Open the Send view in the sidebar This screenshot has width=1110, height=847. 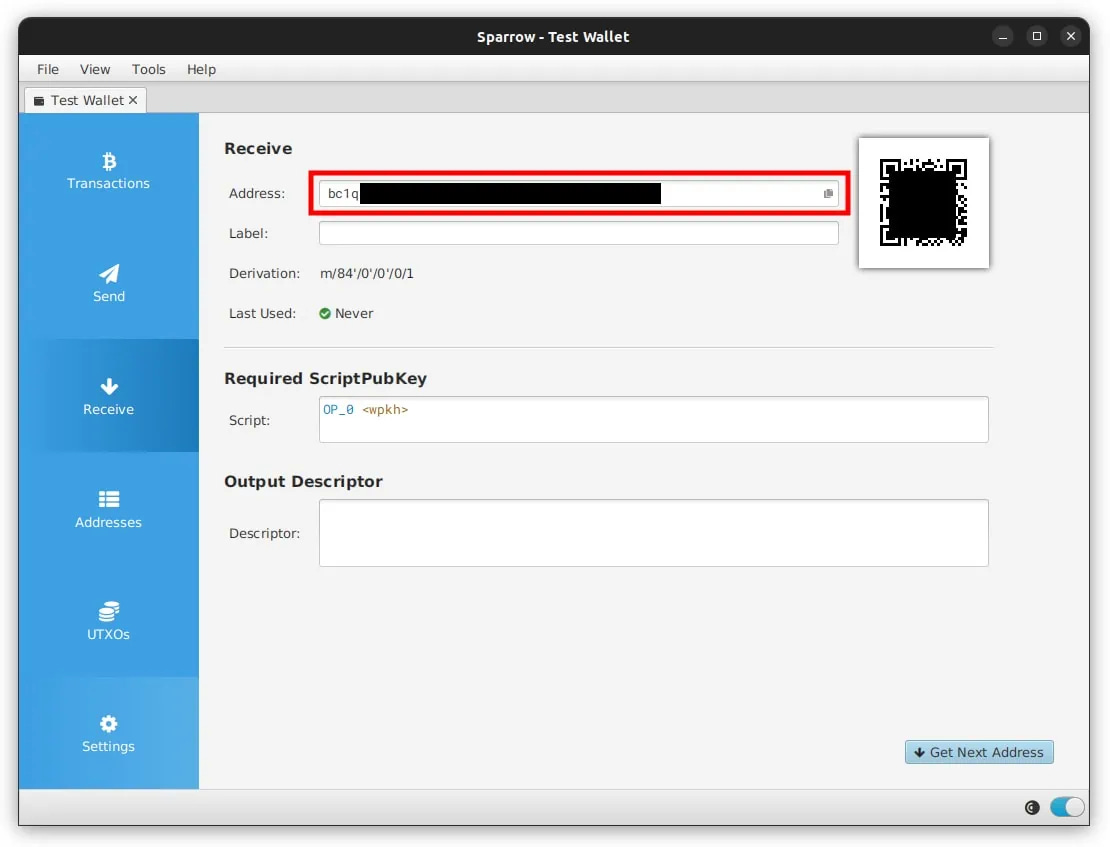[108, 283]
